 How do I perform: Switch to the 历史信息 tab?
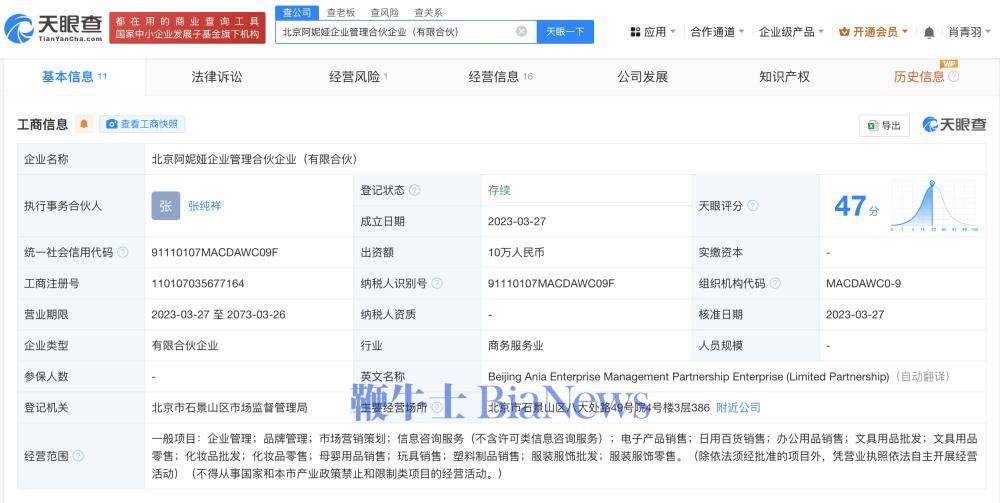(918, 77)
